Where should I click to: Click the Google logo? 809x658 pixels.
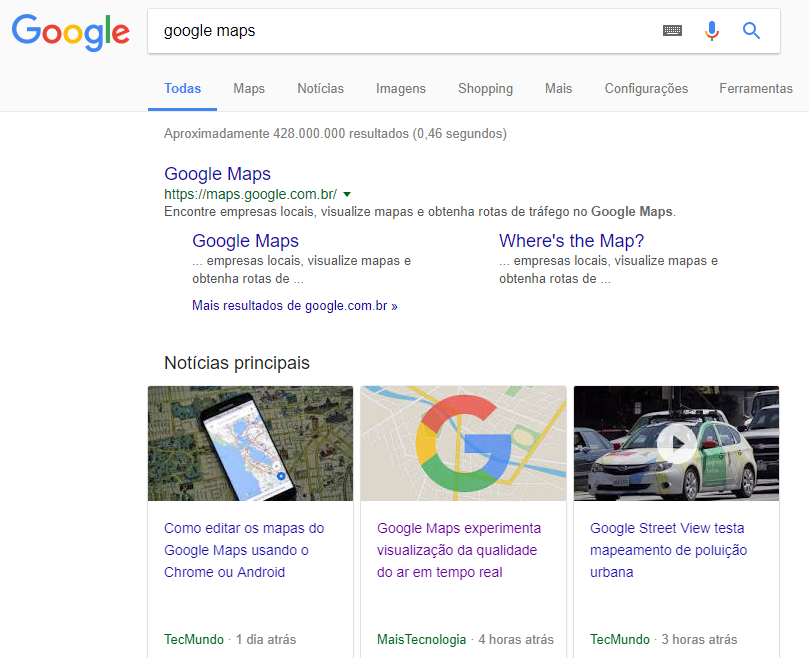click(71, 33)
